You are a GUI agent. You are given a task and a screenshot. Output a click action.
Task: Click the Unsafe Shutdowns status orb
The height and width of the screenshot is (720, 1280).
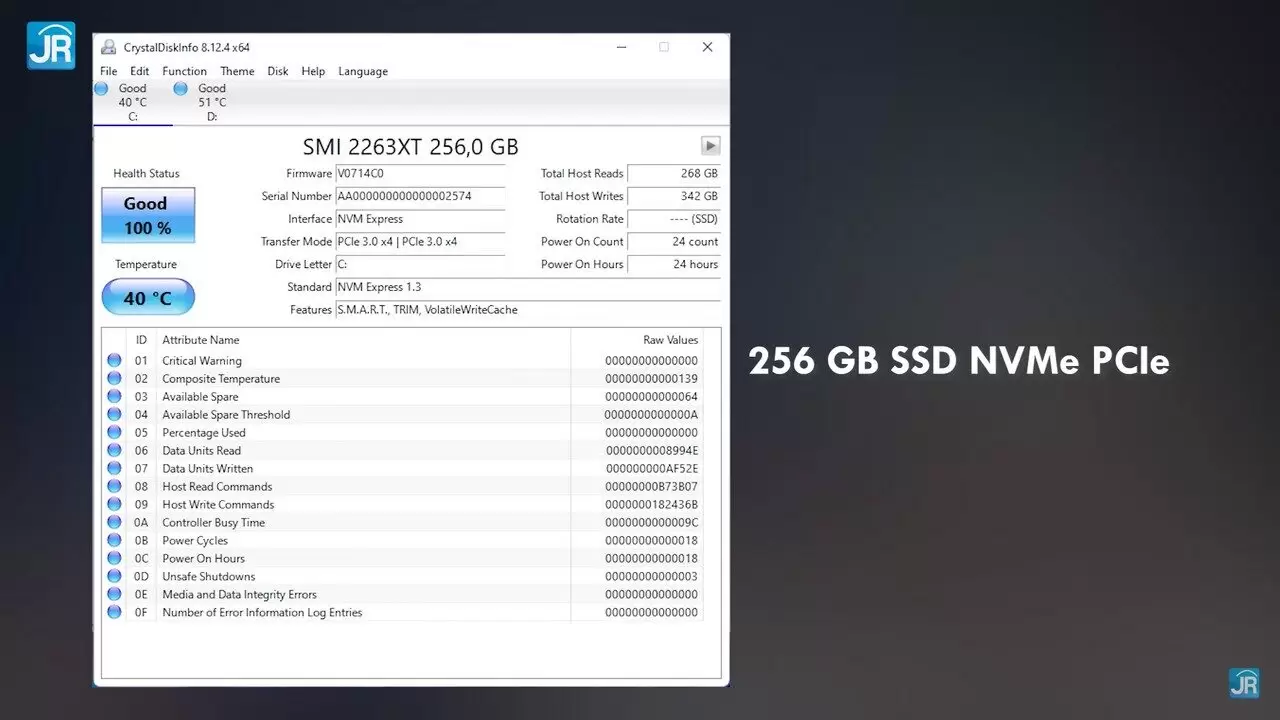(x=114, y=577)
